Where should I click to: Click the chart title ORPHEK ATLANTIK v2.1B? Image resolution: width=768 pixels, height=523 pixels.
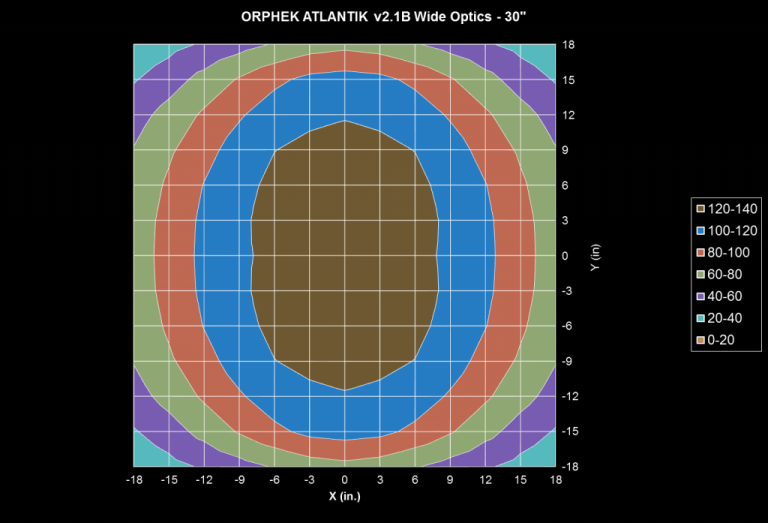pos(383,17)
